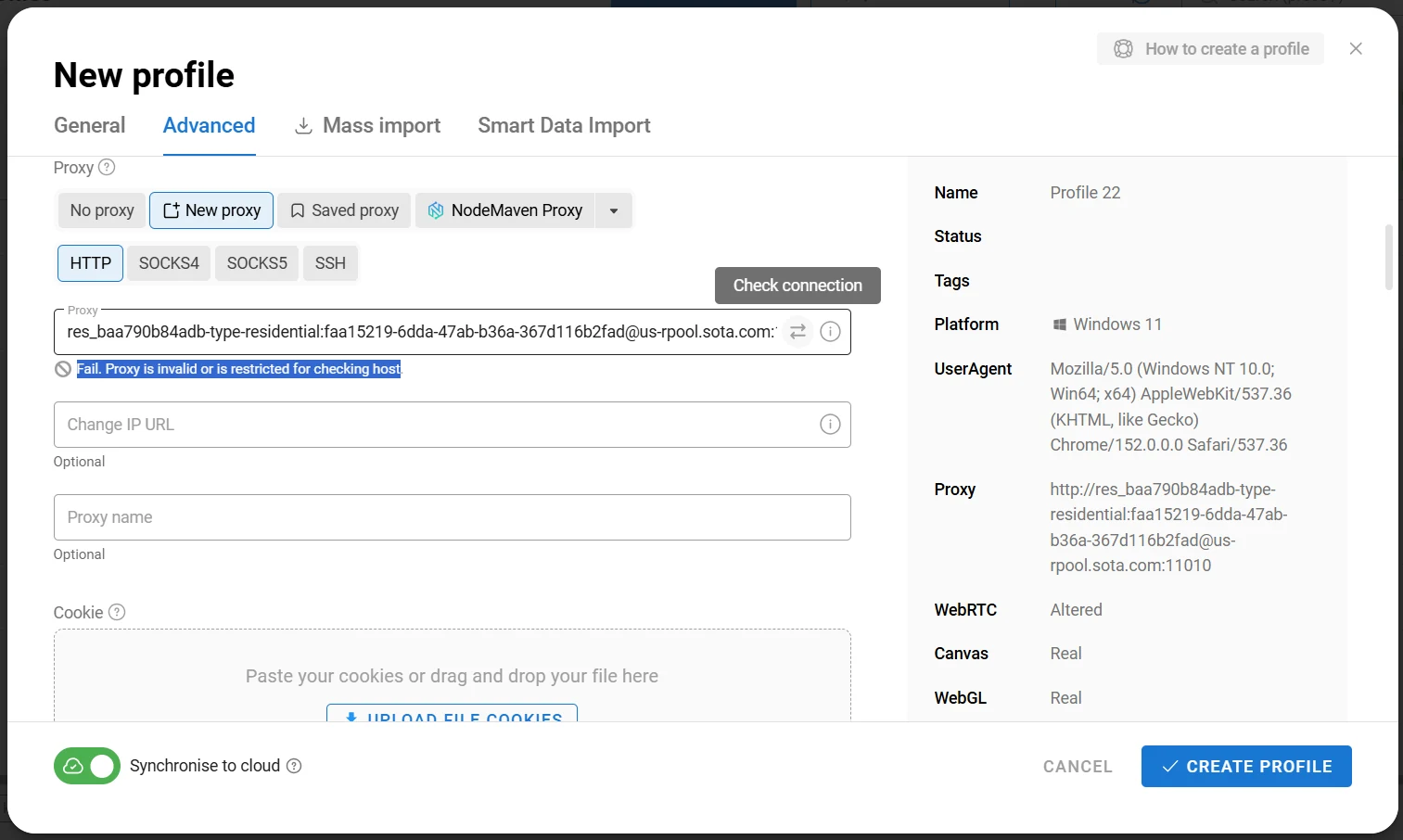Click the Proxy name input field

click(x=453, y=517)
